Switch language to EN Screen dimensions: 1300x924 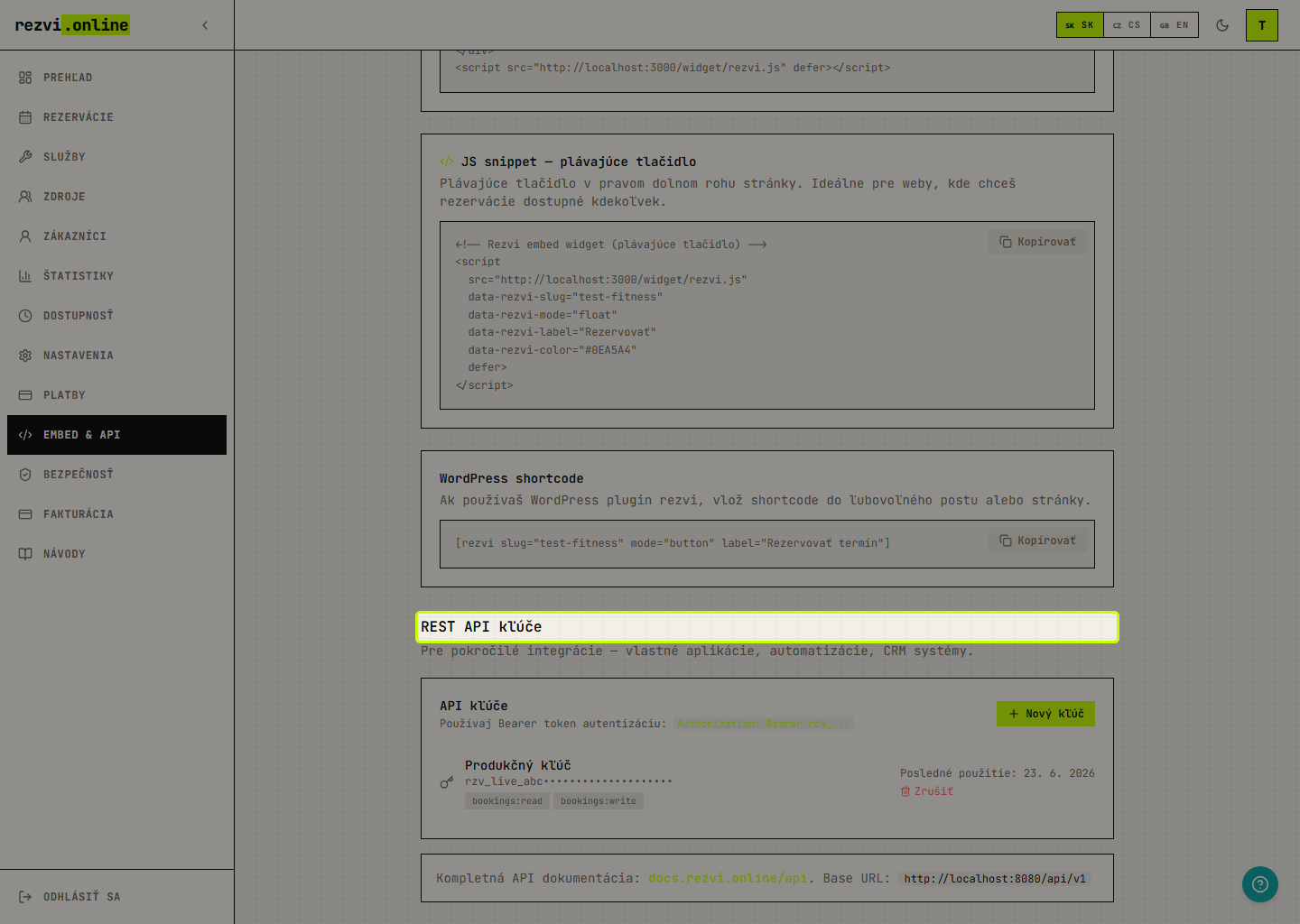click(1175, 25)
